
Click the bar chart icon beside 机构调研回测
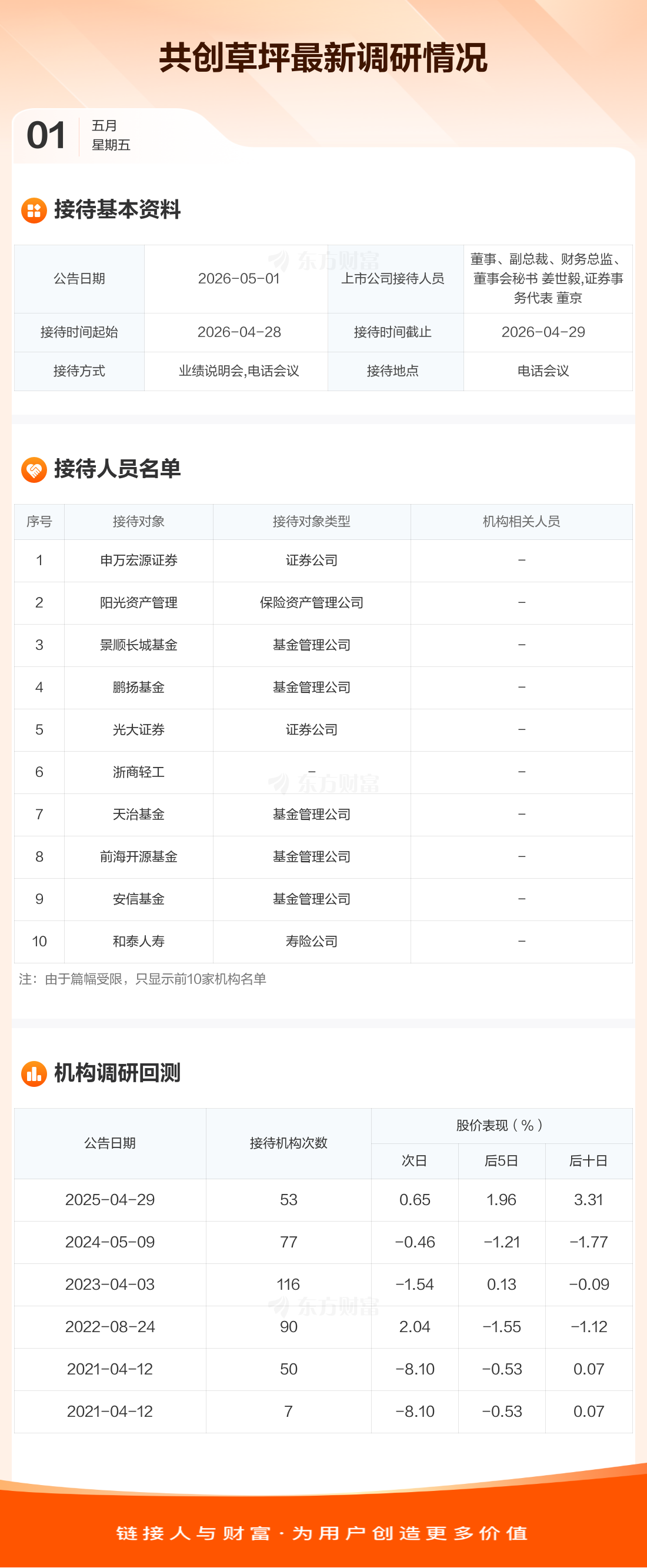coord(34,1074)
